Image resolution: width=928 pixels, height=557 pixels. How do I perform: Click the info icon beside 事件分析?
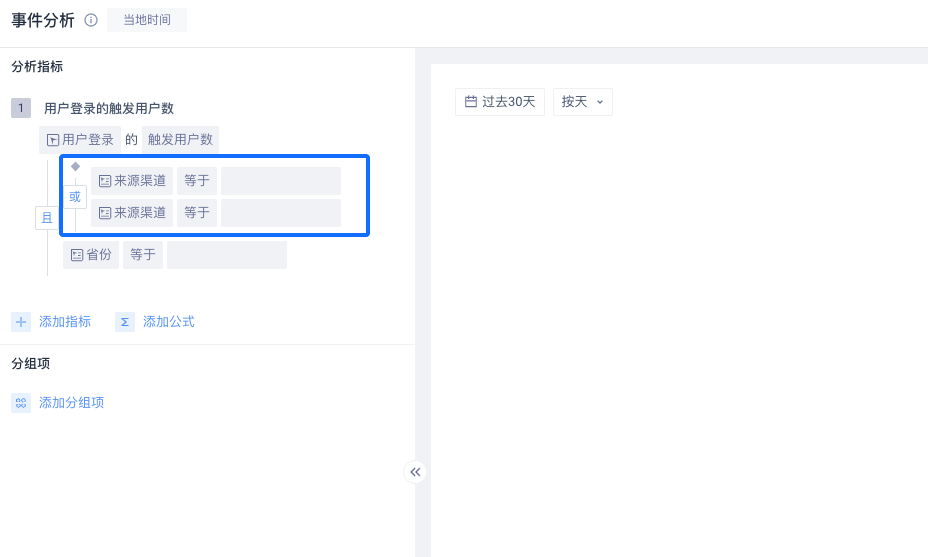click(91, 20)
